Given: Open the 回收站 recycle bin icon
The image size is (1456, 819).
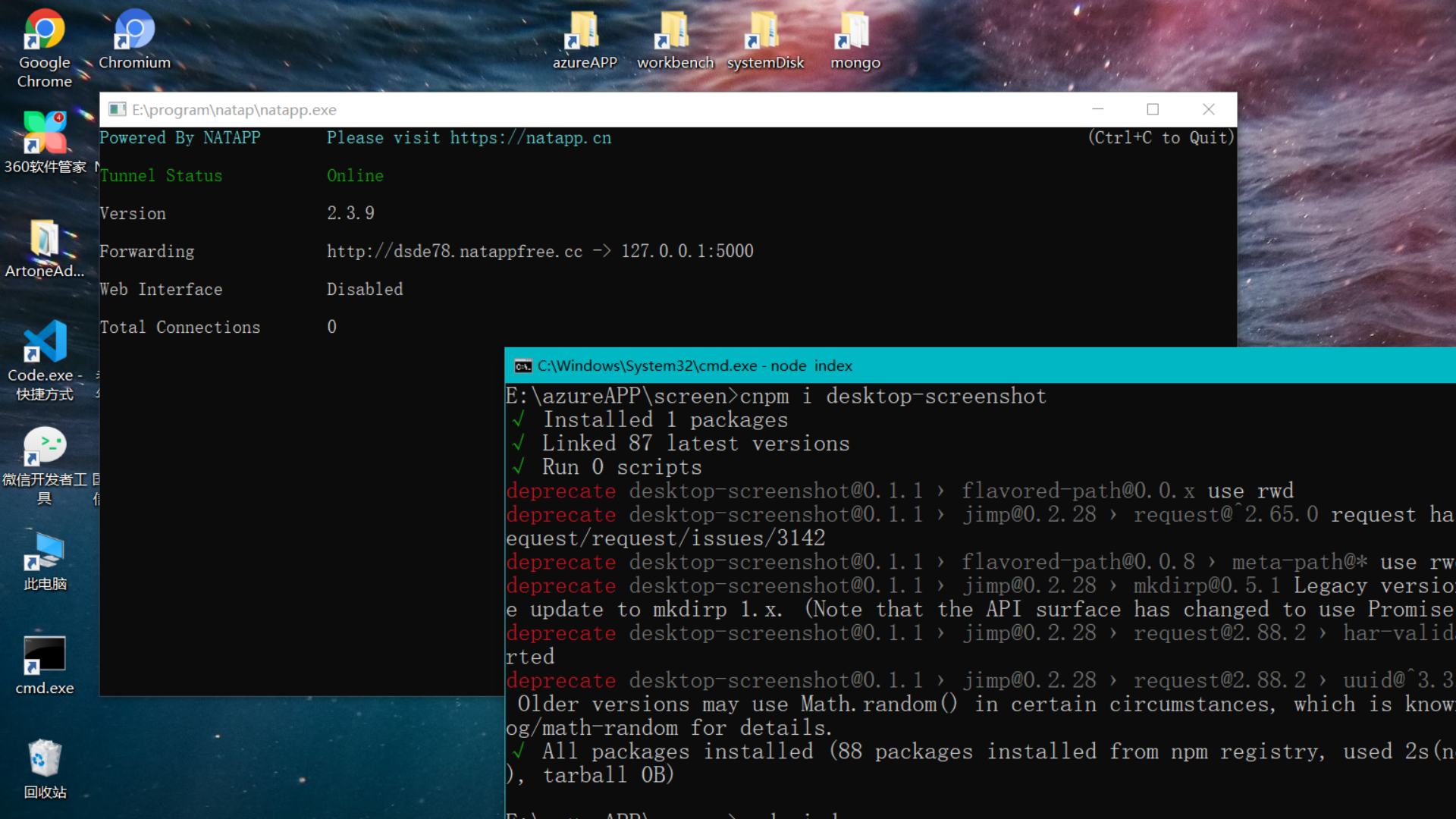Looking at the screenshot, I should tap(44, 760).
